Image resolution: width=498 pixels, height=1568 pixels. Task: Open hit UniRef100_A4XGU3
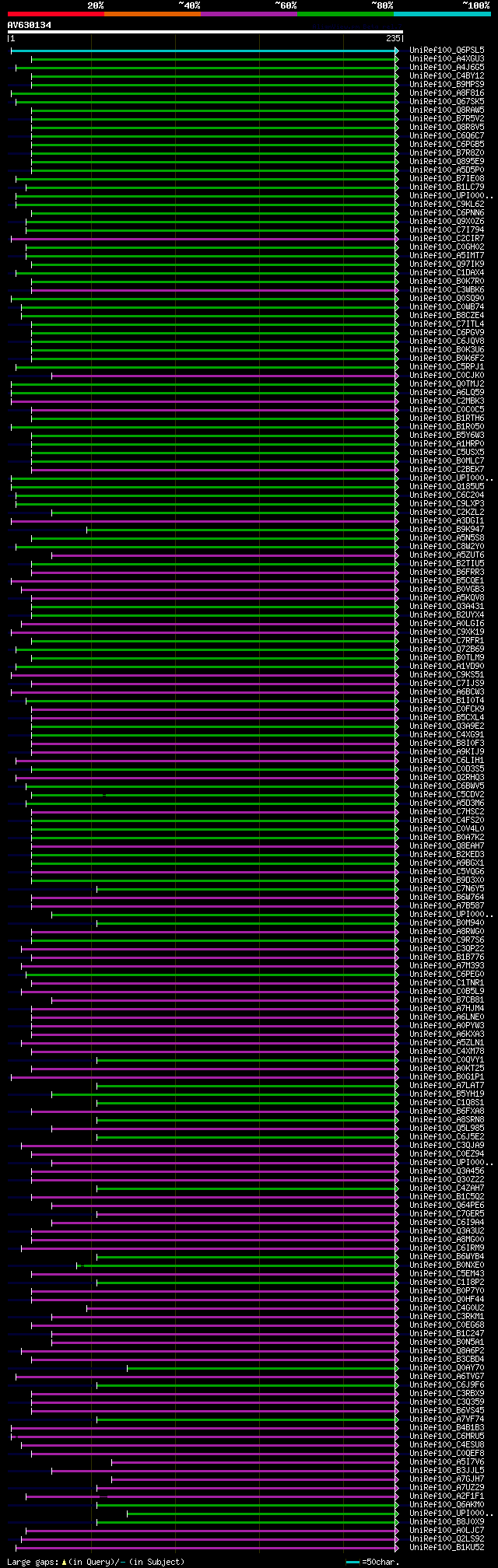coord(447,59)
